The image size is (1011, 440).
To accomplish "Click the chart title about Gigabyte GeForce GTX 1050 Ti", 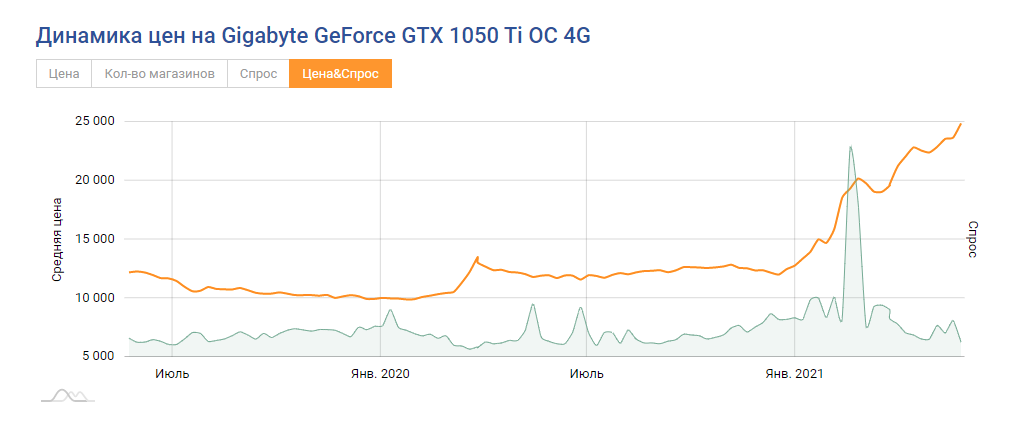I will [313, 37].
